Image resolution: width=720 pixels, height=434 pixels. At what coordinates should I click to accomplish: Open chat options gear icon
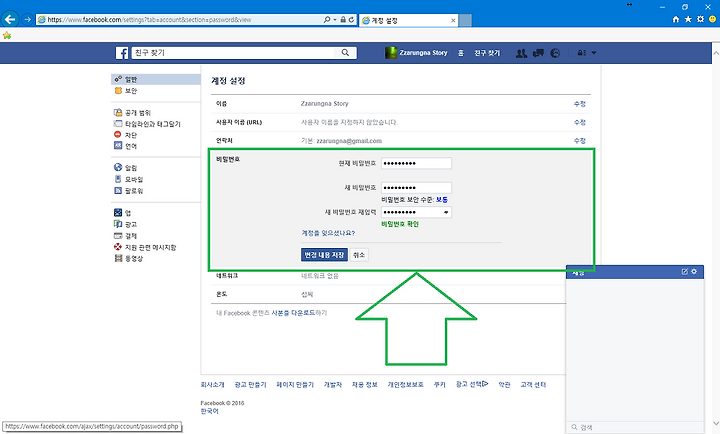click(x=694, y=272)
